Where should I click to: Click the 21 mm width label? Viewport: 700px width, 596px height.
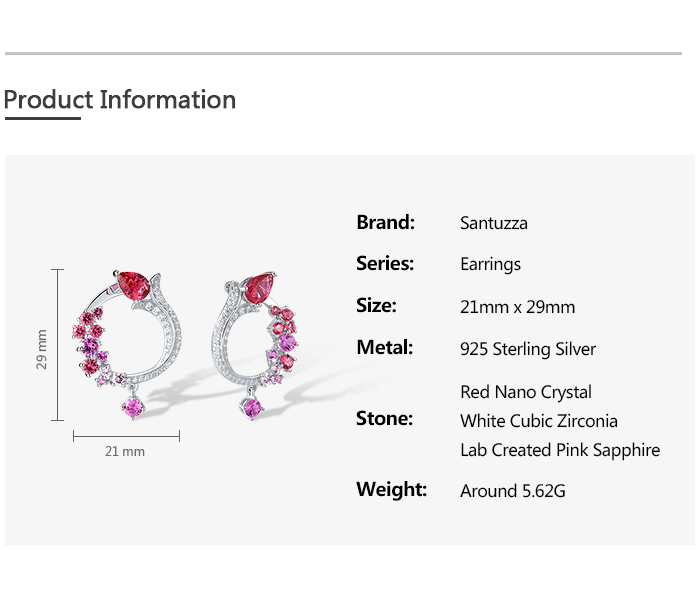tap(125, 451)
